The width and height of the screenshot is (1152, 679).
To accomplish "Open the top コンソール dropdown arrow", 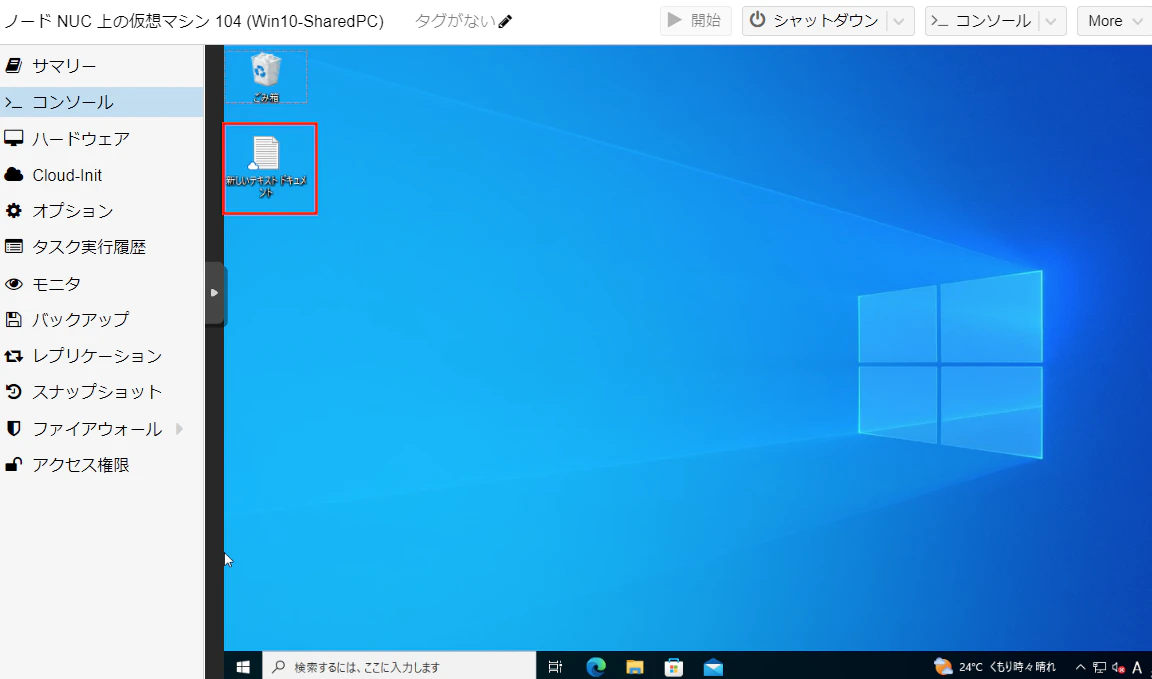I will point(1052,21).
